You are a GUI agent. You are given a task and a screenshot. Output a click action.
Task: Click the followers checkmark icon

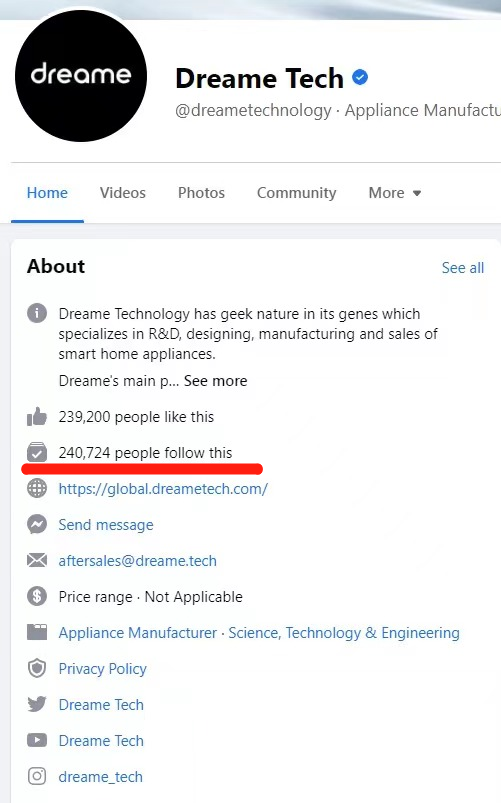click(37, 452)
